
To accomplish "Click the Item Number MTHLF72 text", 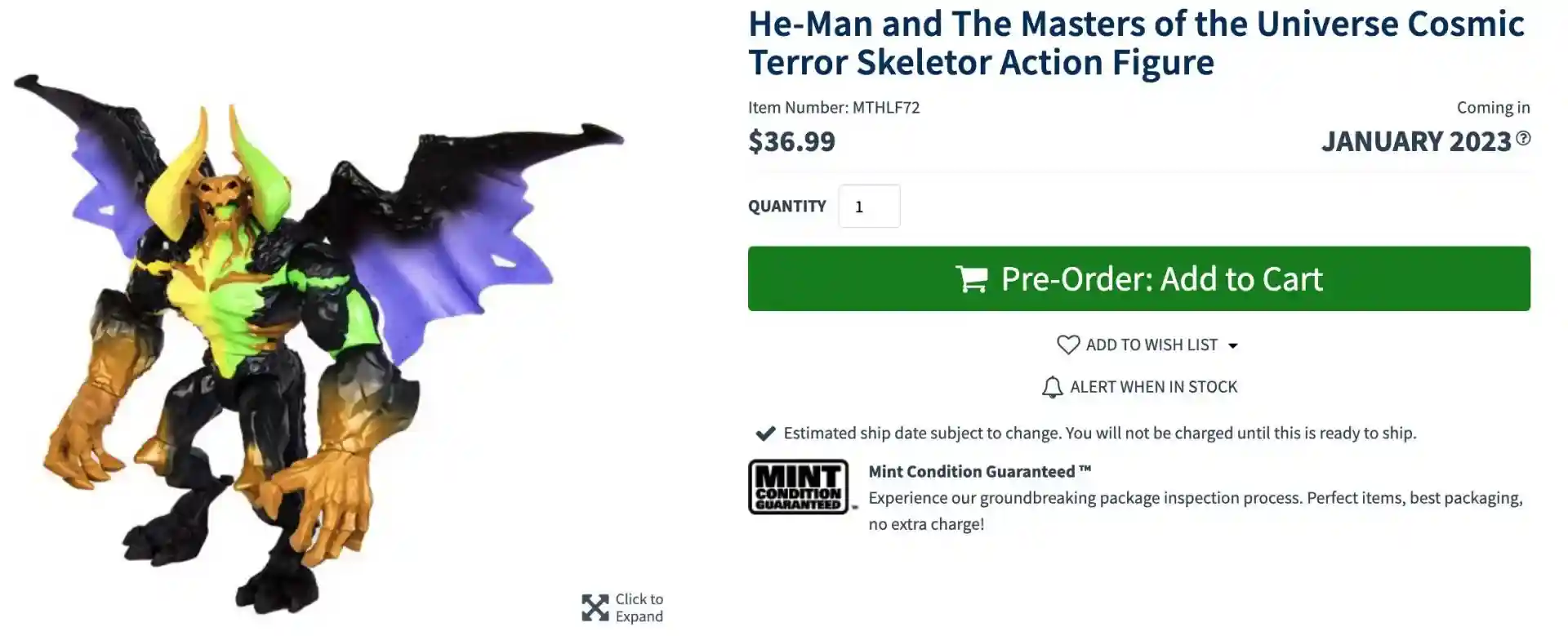I will tap(833, 108).
